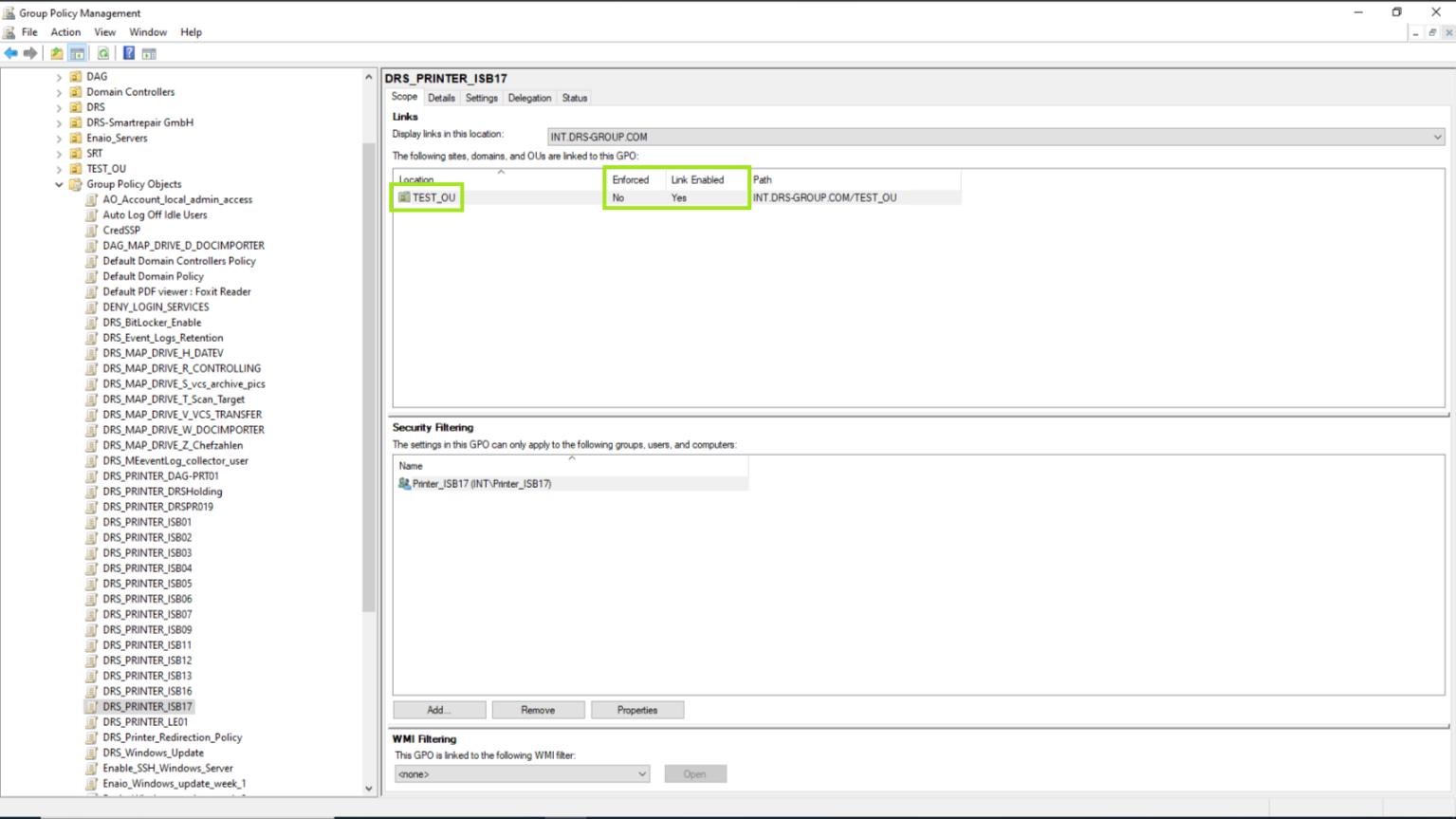This screenshot has height=819, width=1456.
Task: Open the WMI filter dropdown
Action: coord(641,774)
